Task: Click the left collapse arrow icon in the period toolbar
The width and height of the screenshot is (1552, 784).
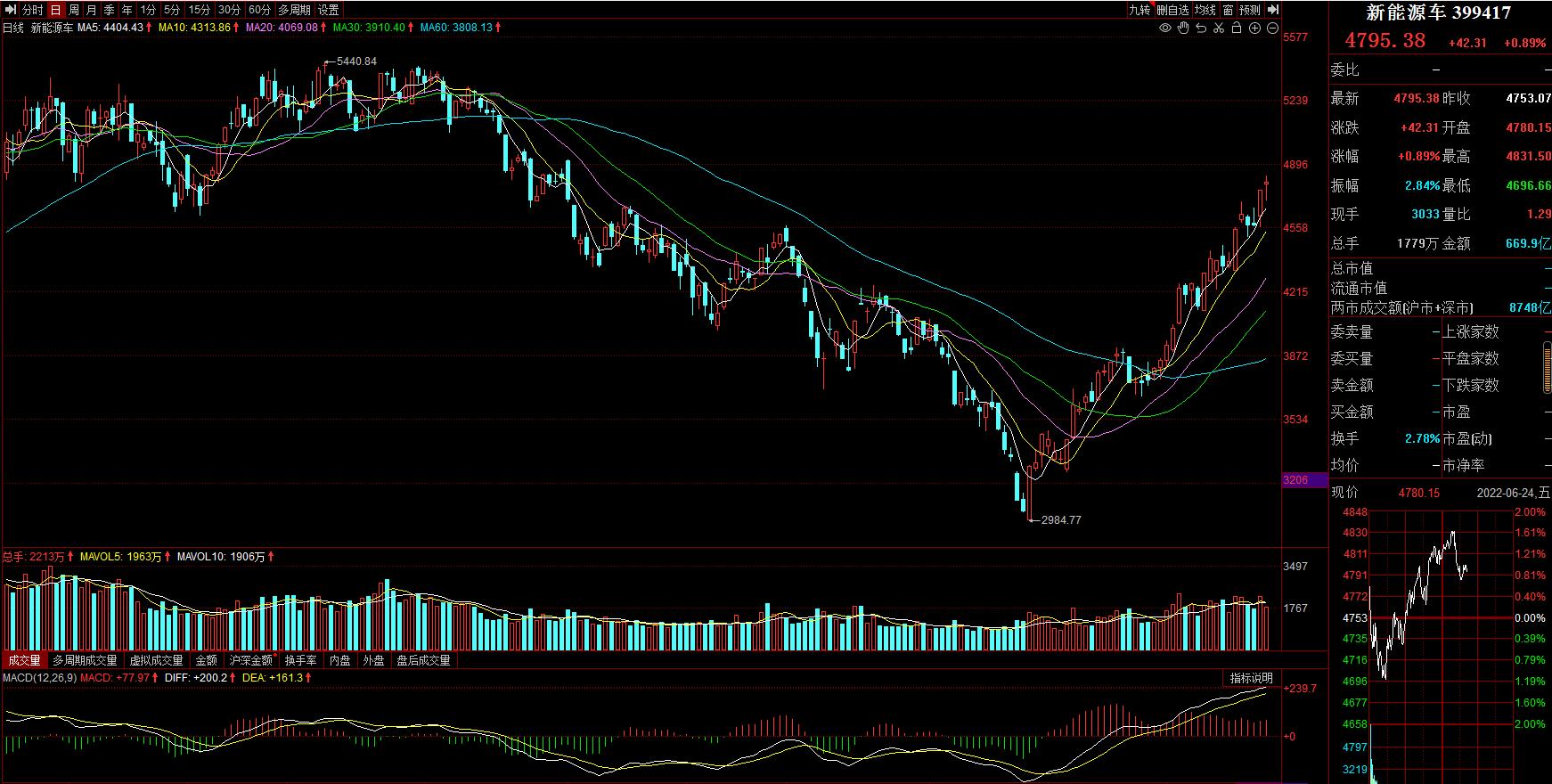Action: (x=10, y=10)
